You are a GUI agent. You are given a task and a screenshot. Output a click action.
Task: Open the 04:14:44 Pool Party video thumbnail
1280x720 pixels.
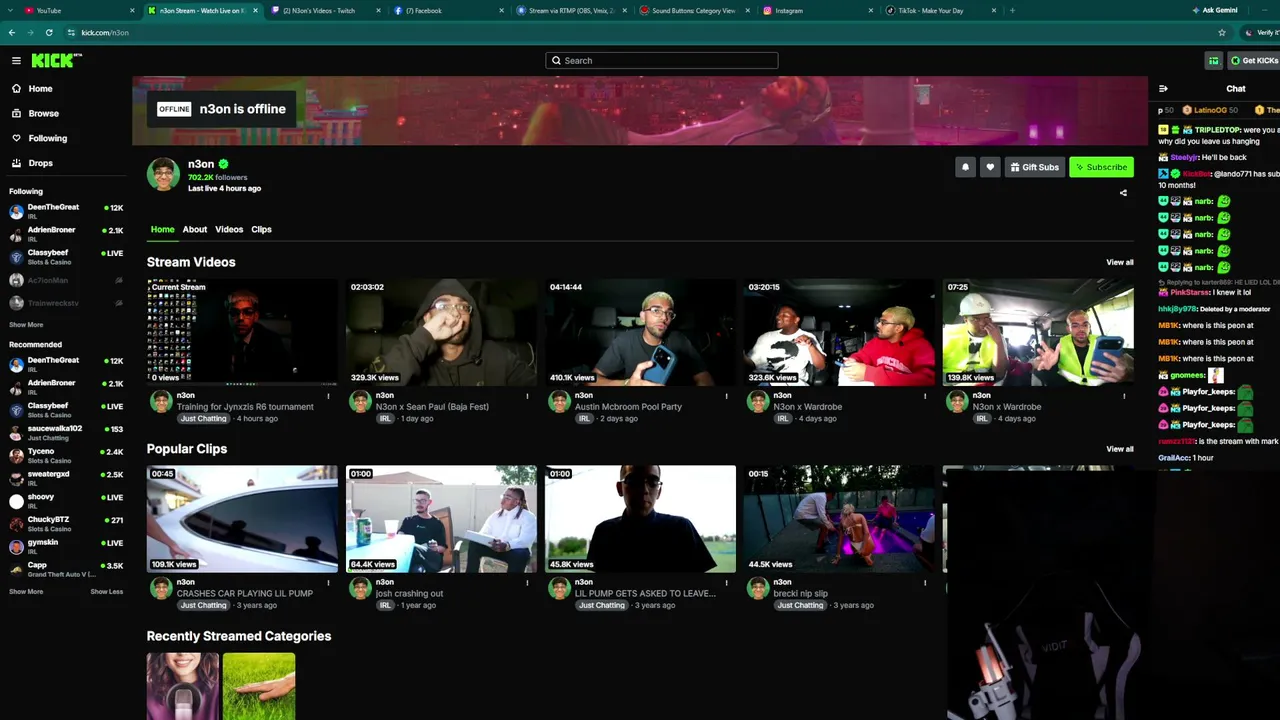640,332
